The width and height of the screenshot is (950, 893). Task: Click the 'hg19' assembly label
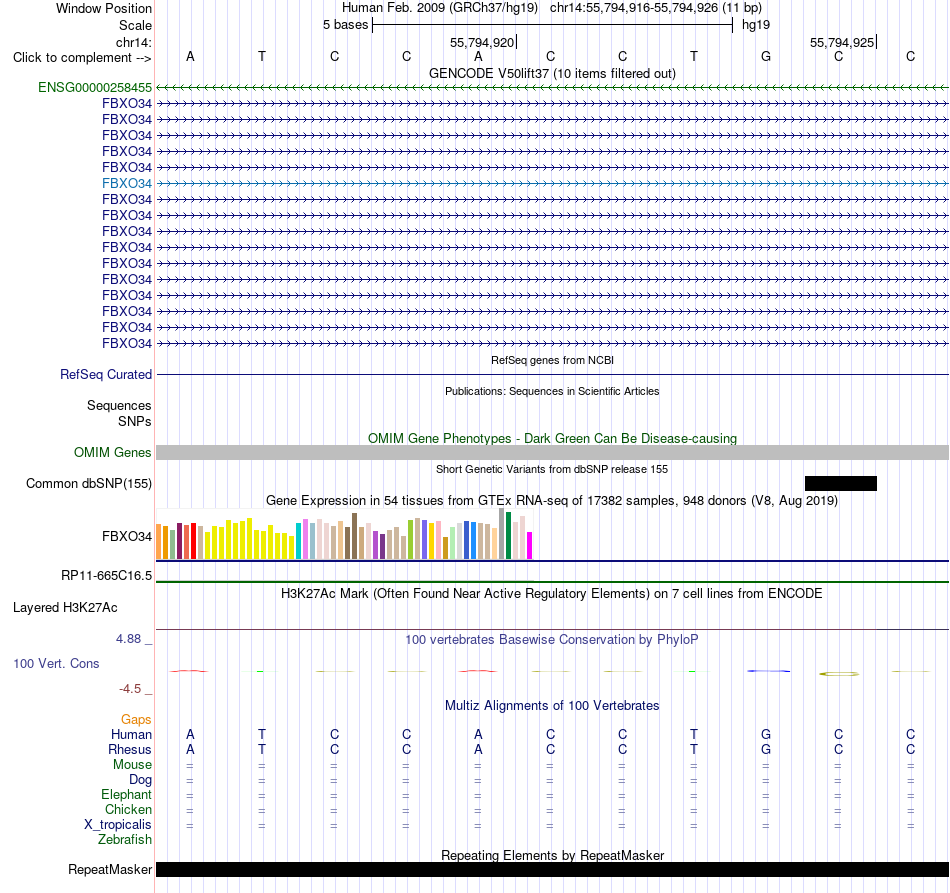point(756,25)
